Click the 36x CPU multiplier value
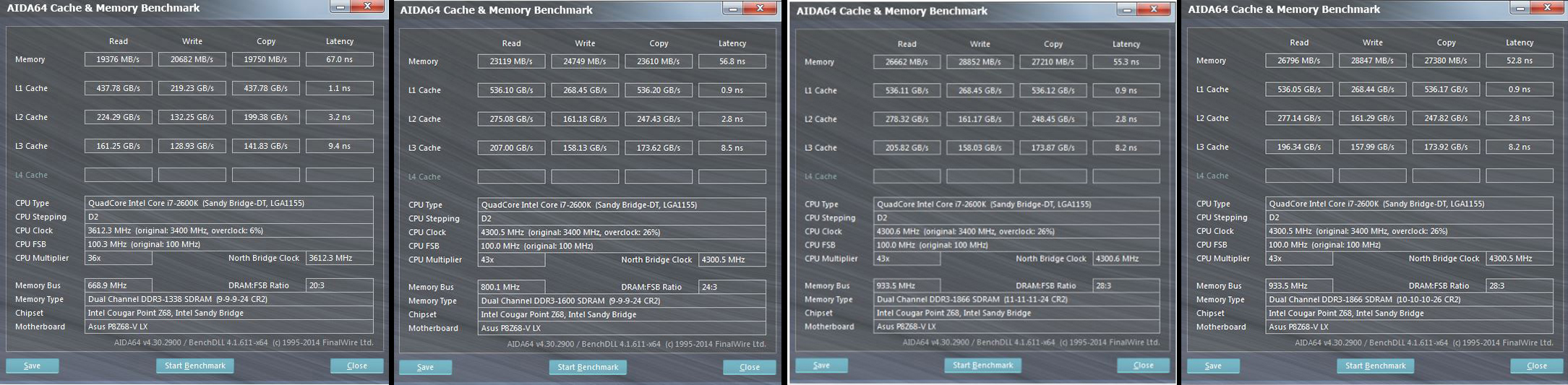The width and height of the screenshot is (1568, 385). click(119, 258)
